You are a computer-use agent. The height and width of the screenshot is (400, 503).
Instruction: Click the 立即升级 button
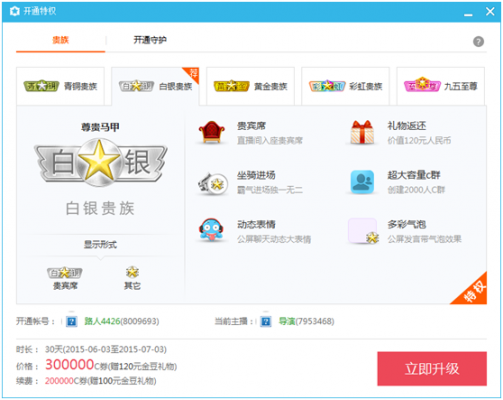coord(432,369)
